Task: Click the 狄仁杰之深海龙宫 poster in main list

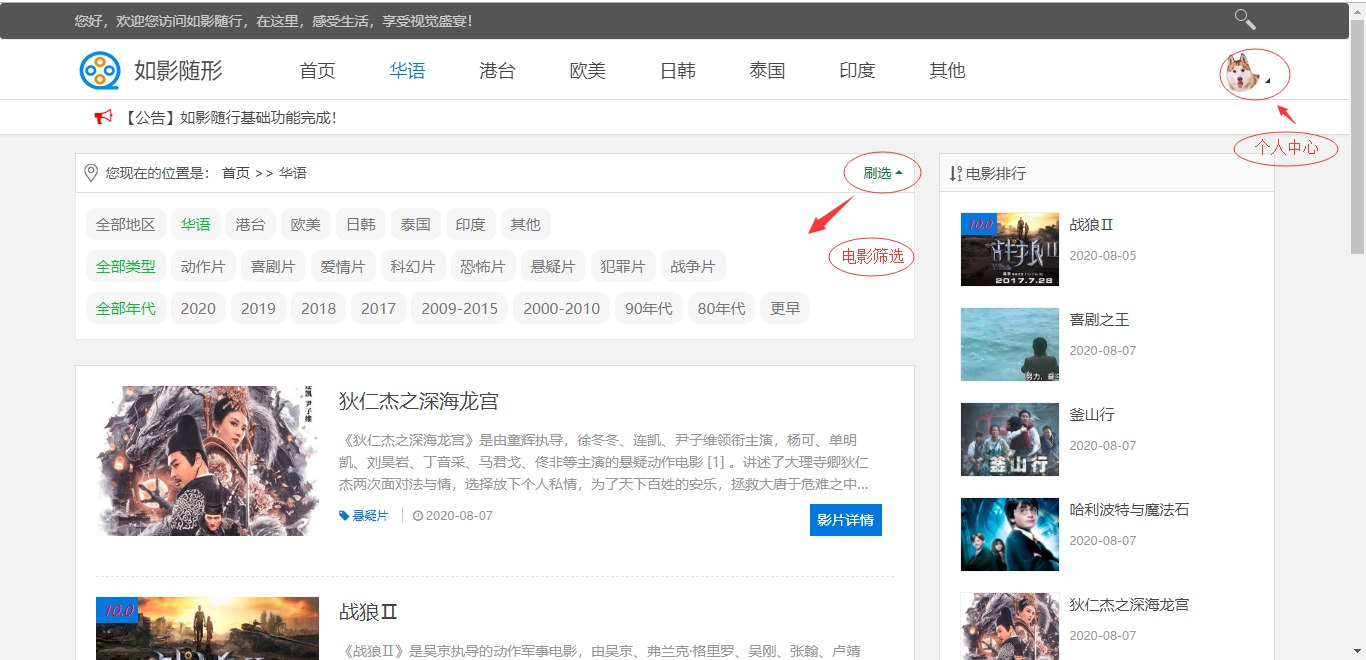Action: (207, 461)
